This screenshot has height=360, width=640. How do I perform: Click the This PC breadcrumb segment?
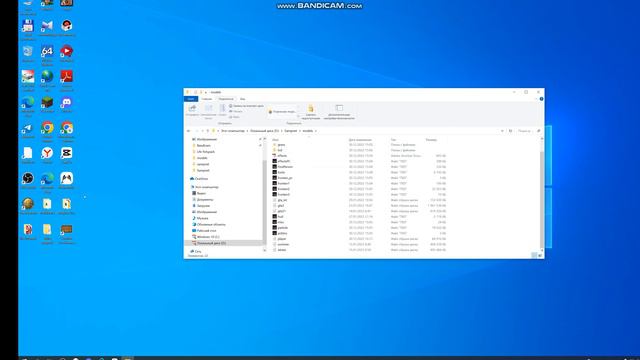[233, 131]
